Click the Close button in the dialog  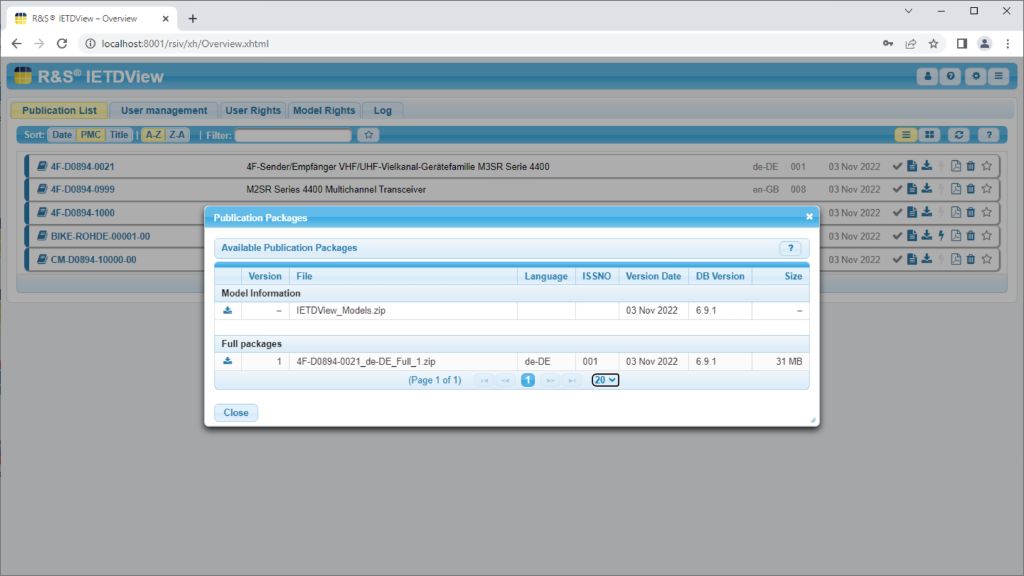pos(236,413)
